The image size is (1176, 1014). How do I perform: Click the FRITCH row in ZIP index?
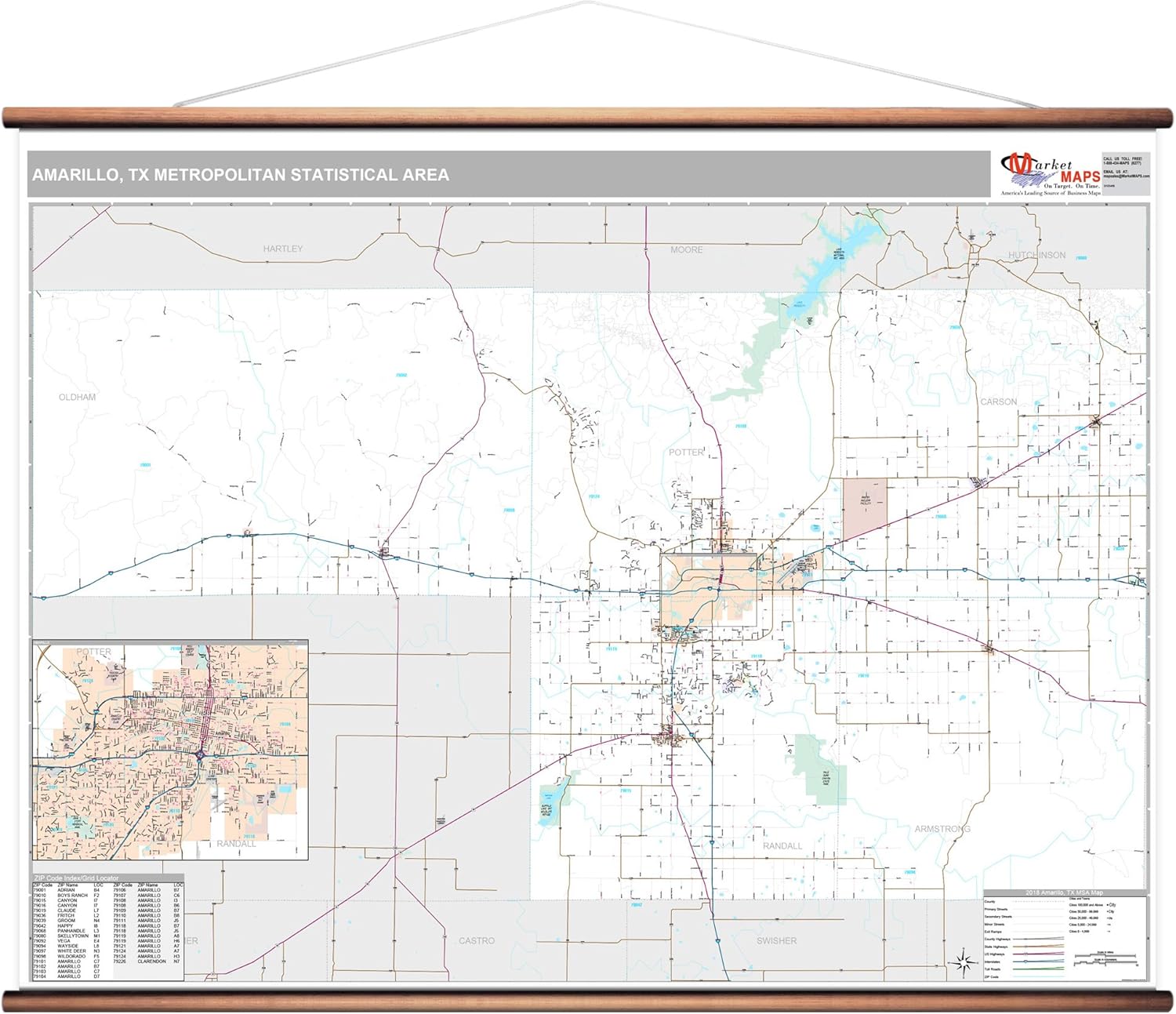click(67, 915)
